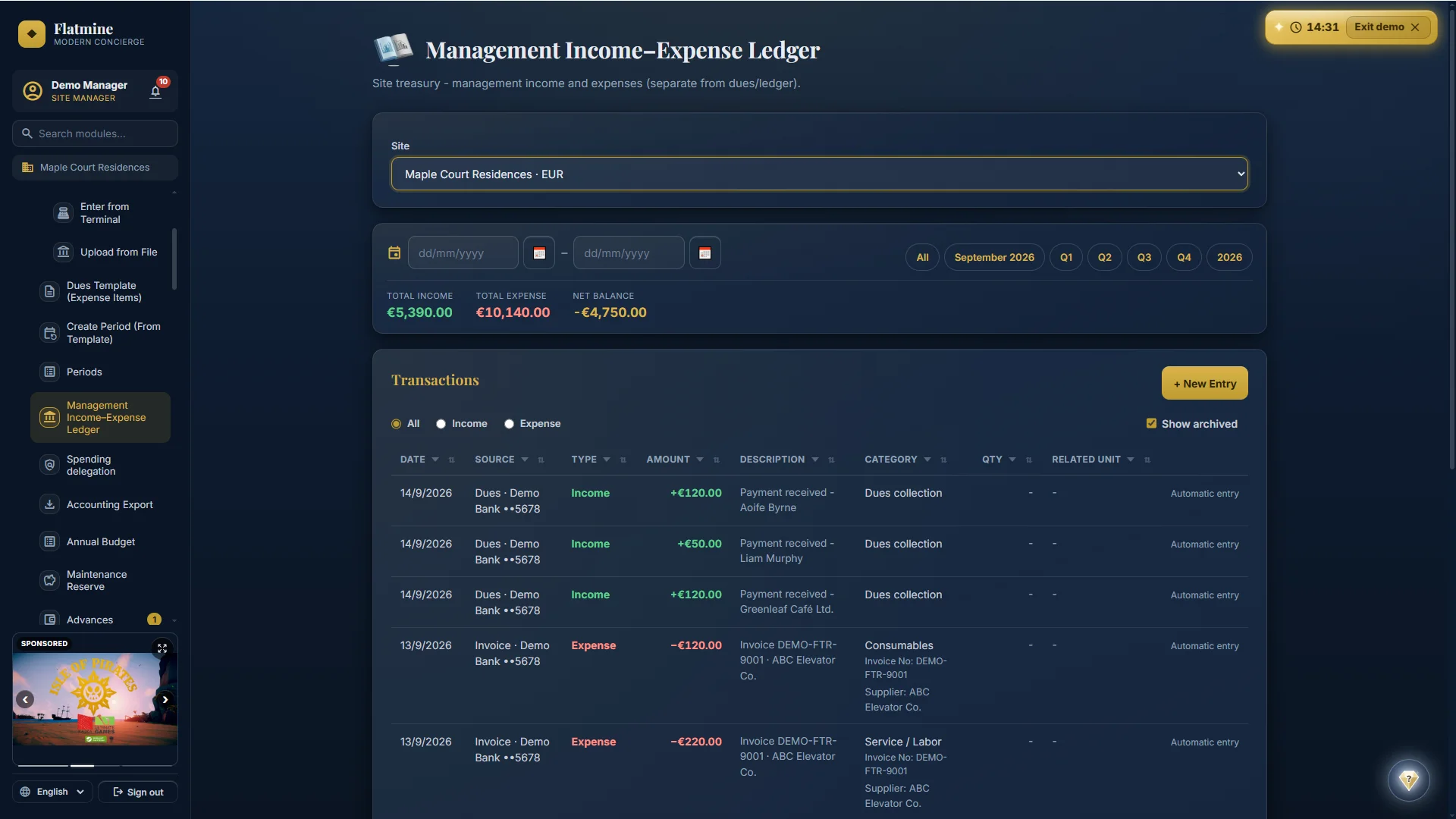The width and height of the screenshot is (1456, 819).
Task: Open the start date calendar picker icon
Action: 539,253
